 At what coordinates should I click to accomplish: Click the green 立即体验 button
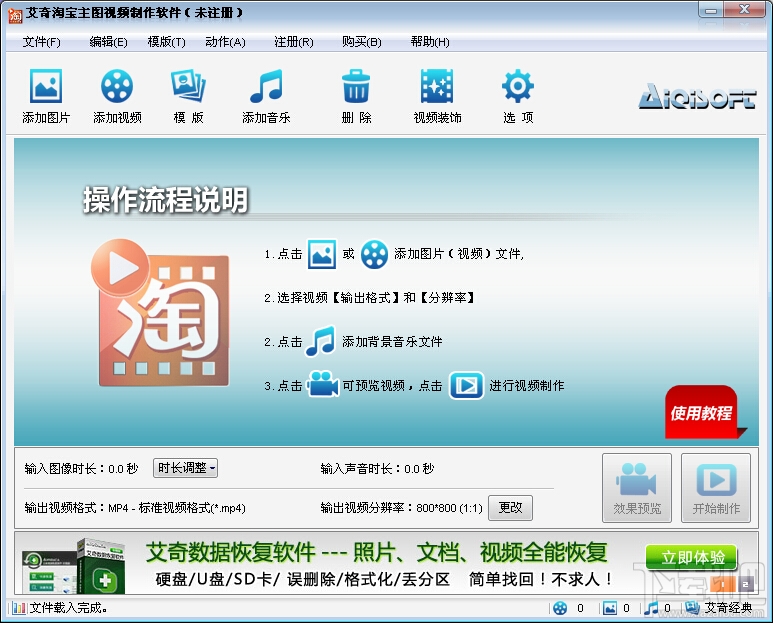pos(691,557)
